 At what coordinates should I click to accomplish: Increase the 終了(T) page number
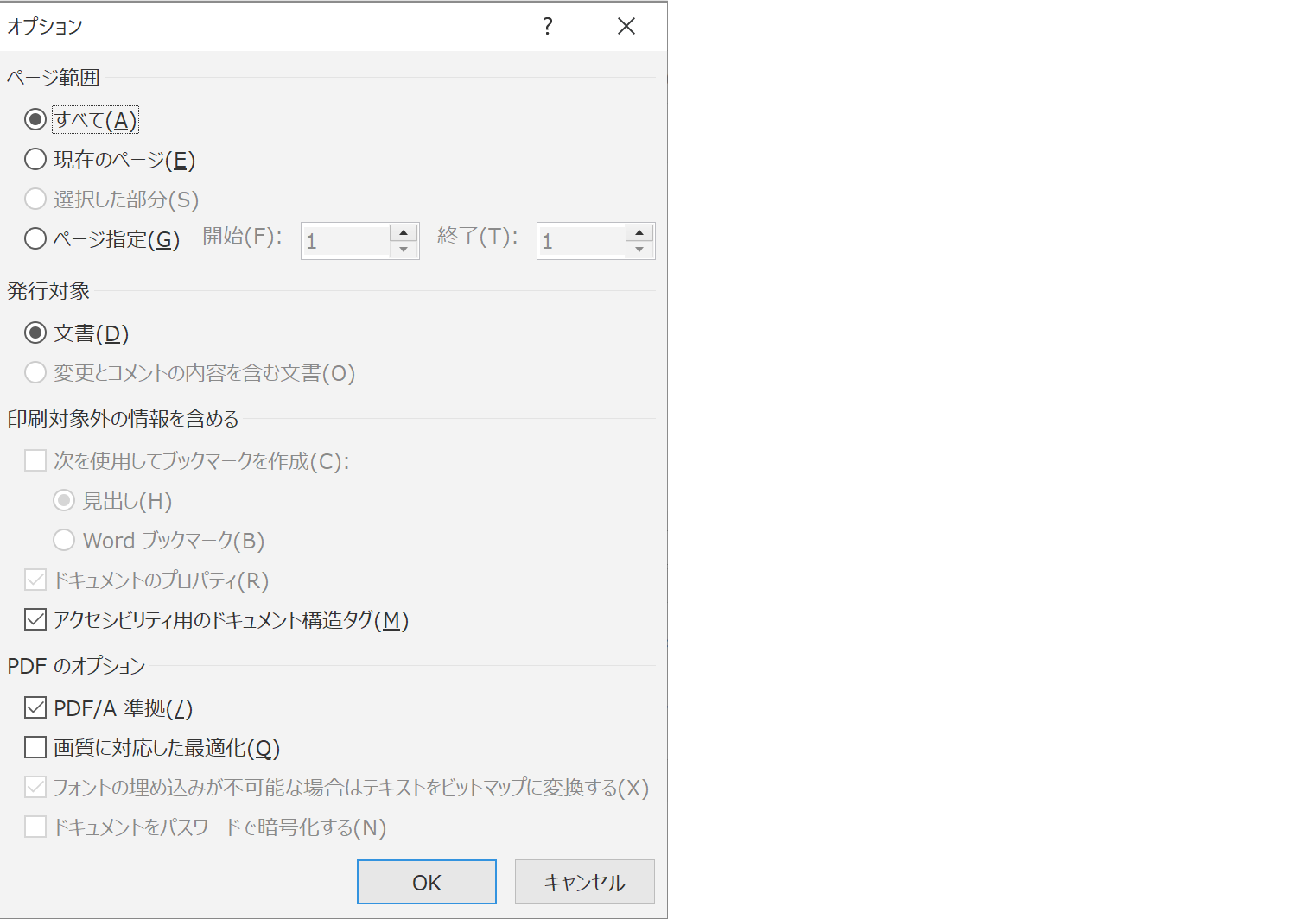tap(639, 232)
